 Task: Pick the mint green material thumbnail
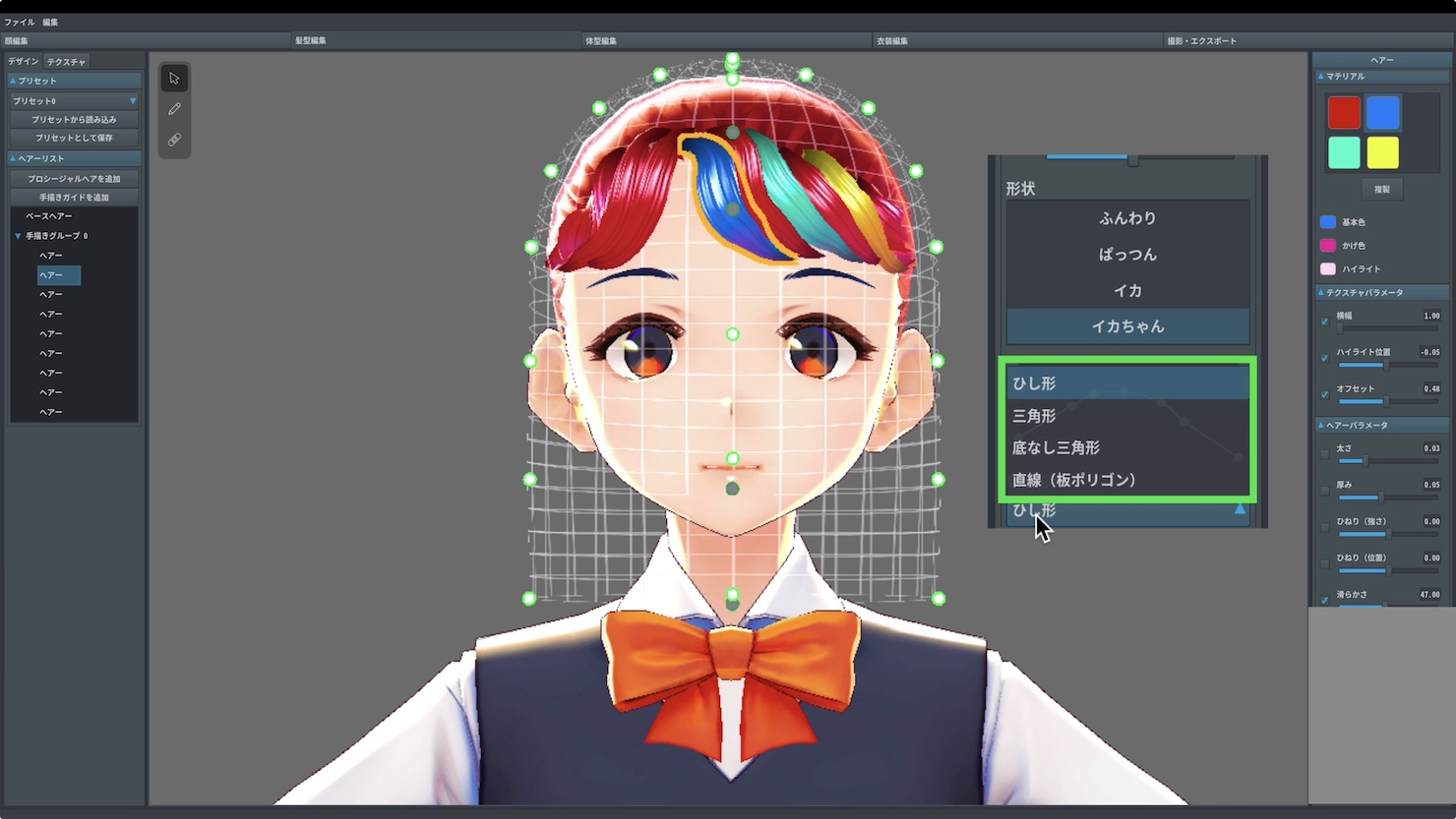coord(1344,152)
